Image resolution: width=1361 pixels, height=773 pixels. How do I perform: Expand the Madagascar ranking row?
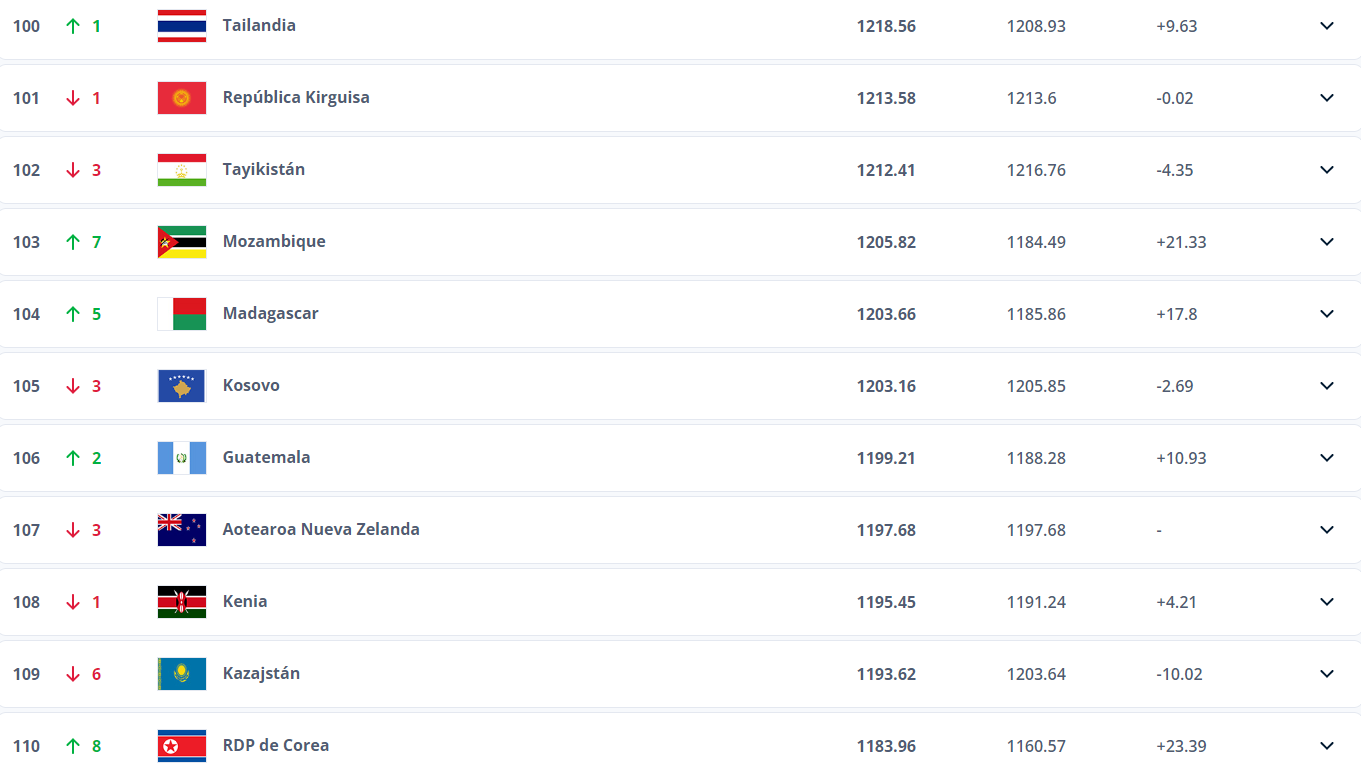1327,314
